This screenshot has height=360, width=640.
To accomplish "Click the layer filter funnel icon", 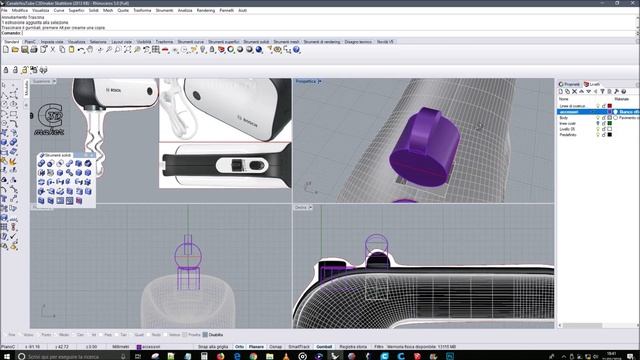I will tap(602, 91).
